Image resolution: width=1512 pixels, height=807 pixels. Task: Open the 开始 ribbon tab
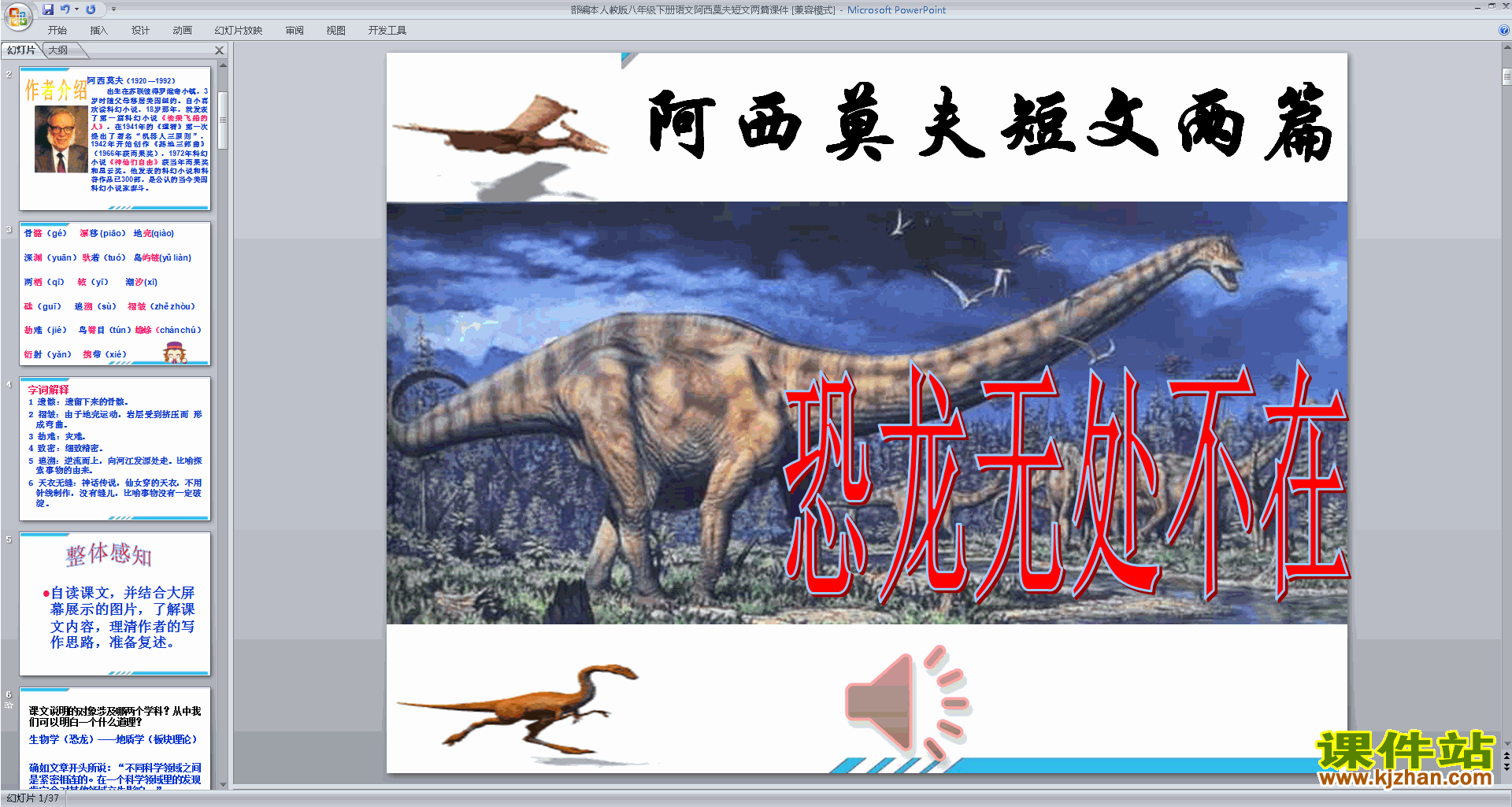point(57,31)
